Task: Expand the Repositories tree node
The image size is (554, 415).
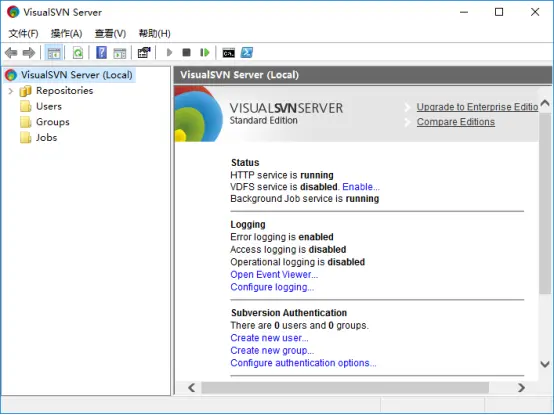Action: 11,91
